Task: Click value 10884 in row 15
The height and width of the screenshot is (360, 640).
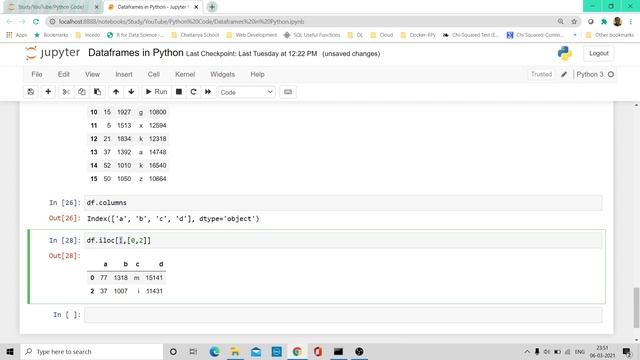Action: tap(158, 179)
